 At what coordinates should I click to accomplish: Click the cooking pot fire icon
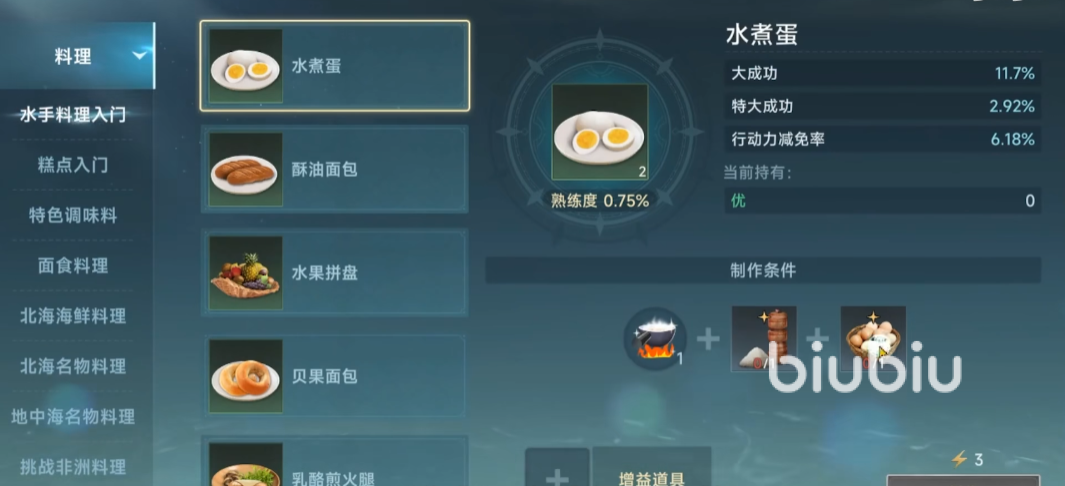pos(655,339)
